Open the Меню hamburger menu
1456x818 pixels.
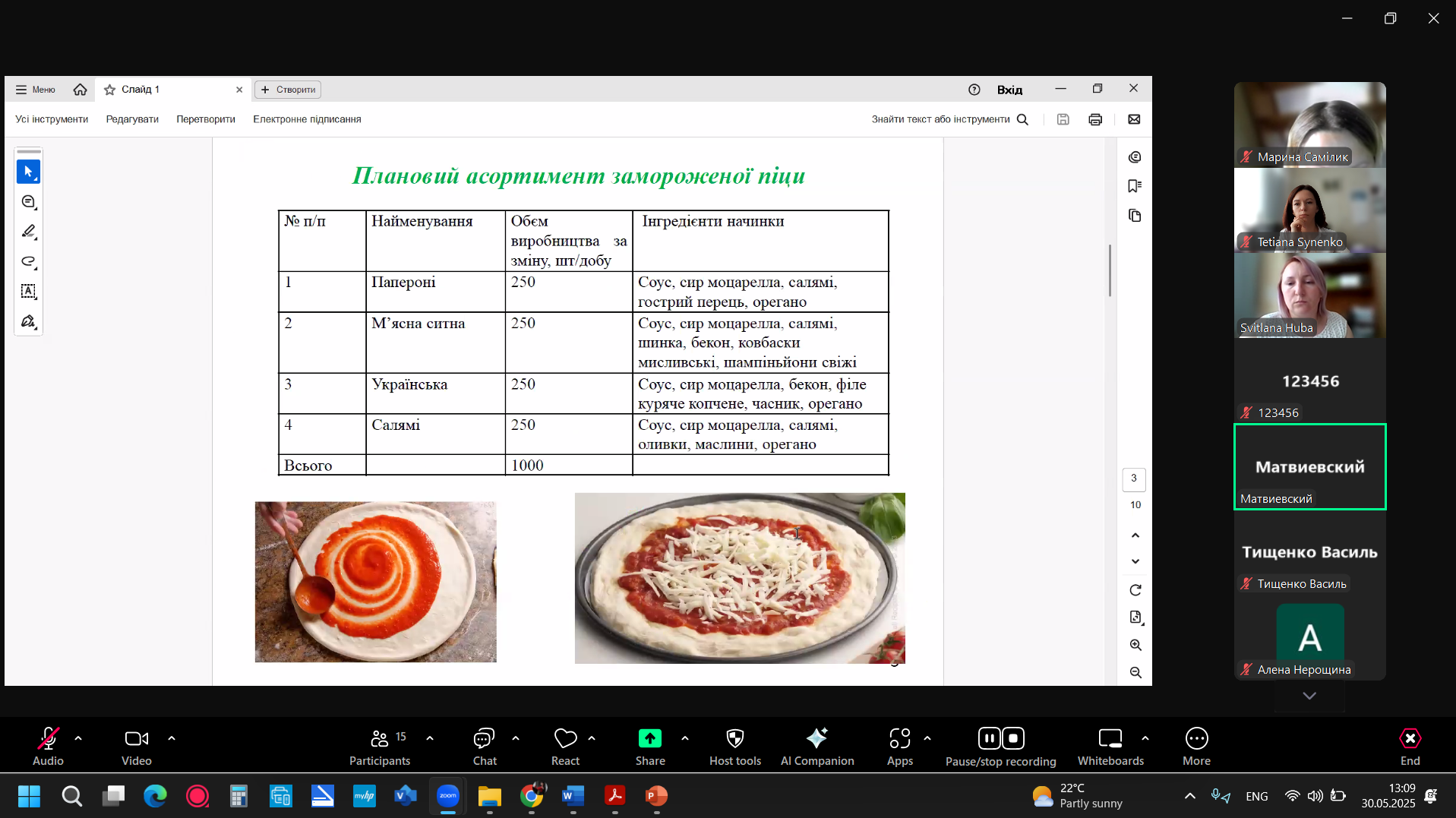click(x=36, y=90)
